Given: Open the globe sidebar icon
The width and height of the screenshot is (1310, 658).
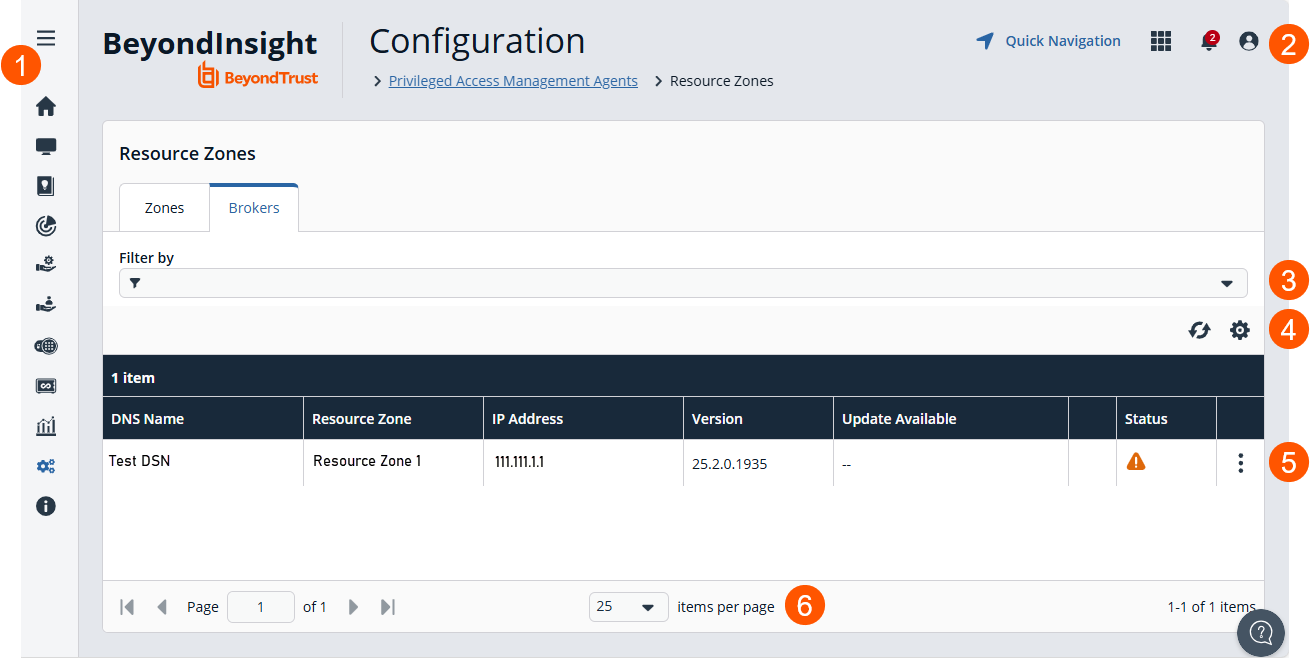Looking at the screenshot, I should coord(46,346).
